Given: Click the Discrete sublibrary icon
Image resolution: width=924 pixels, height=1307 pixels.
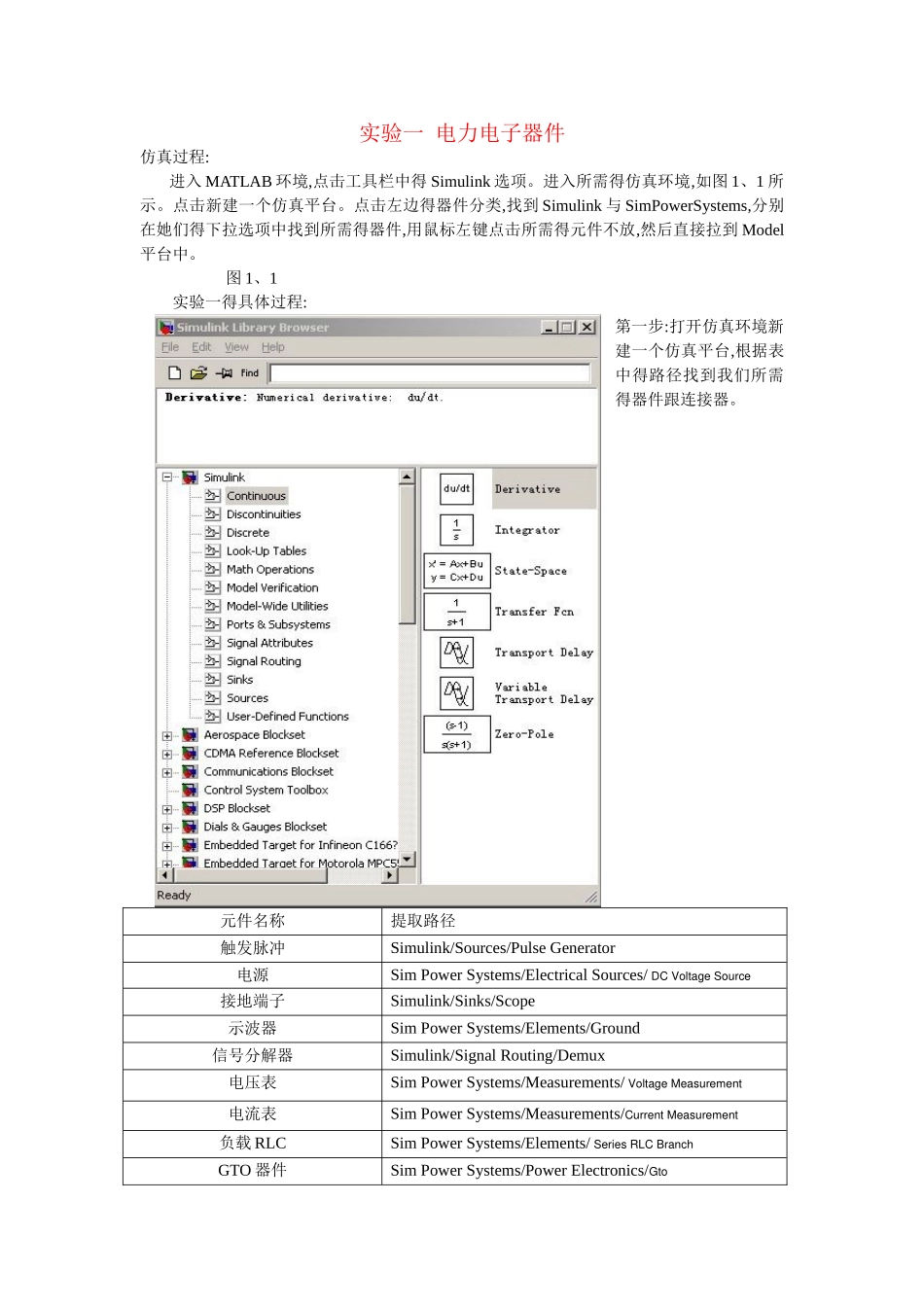Looking at the screenshot, I should tap(212, 533).
